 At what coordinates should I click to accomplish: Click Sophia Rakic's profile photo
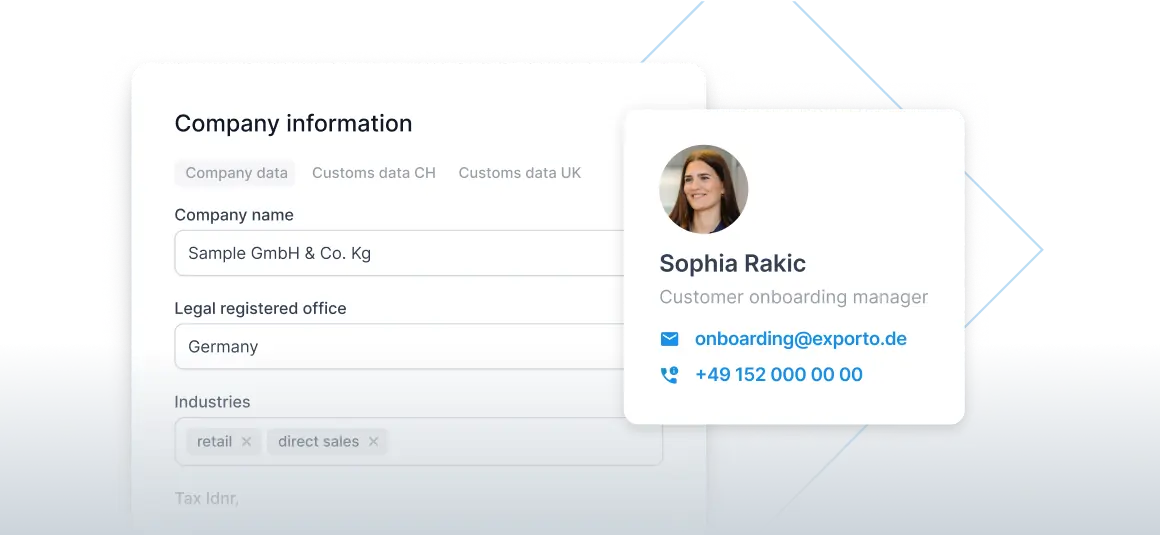(704, 189)
